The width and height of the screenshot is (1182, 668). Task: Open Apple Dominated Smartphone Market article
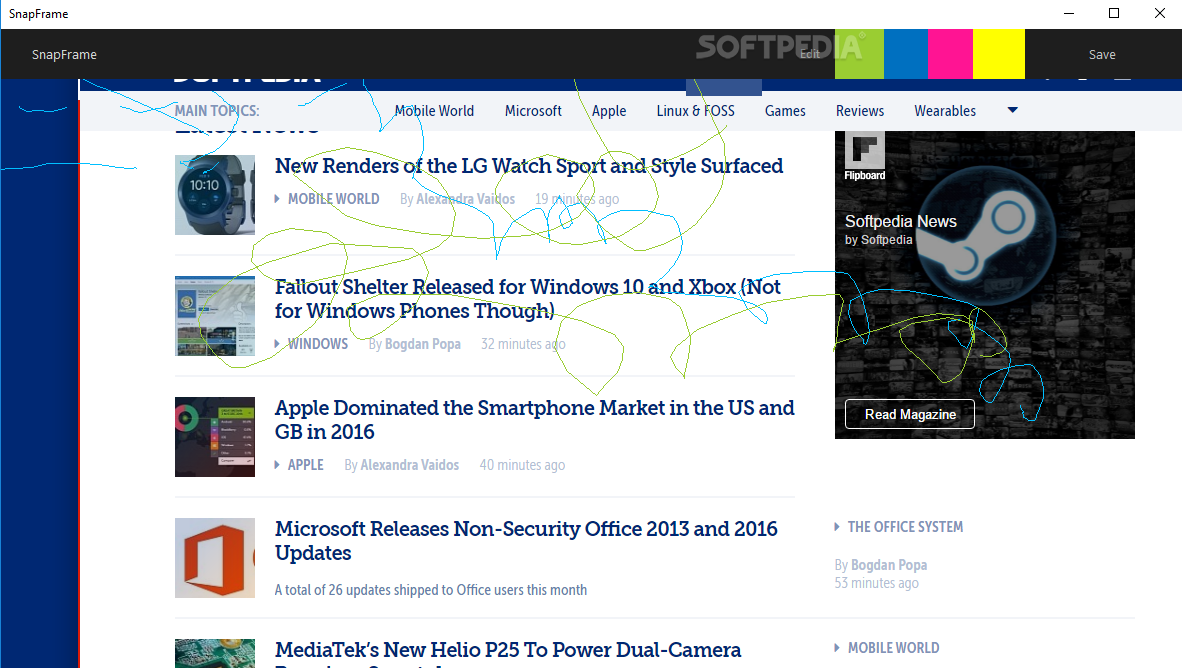click(534, 419)
